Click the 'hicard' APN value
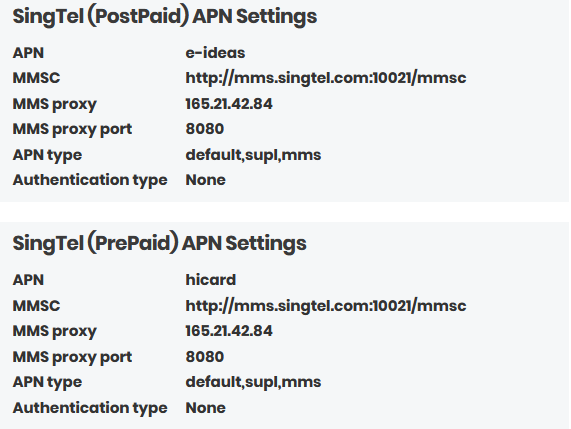The image size is (571, 429). click(211, 280)
